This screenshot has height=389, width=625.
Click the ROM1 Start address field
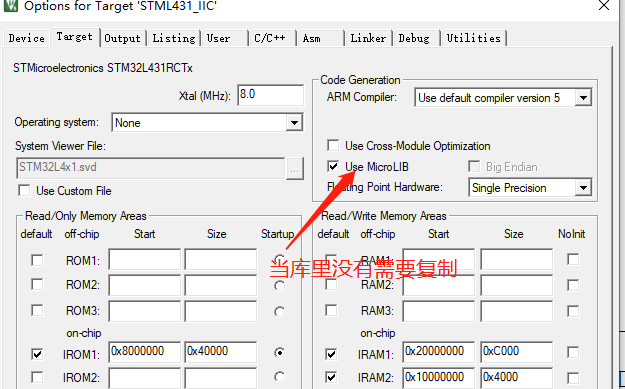click(144, 259)
